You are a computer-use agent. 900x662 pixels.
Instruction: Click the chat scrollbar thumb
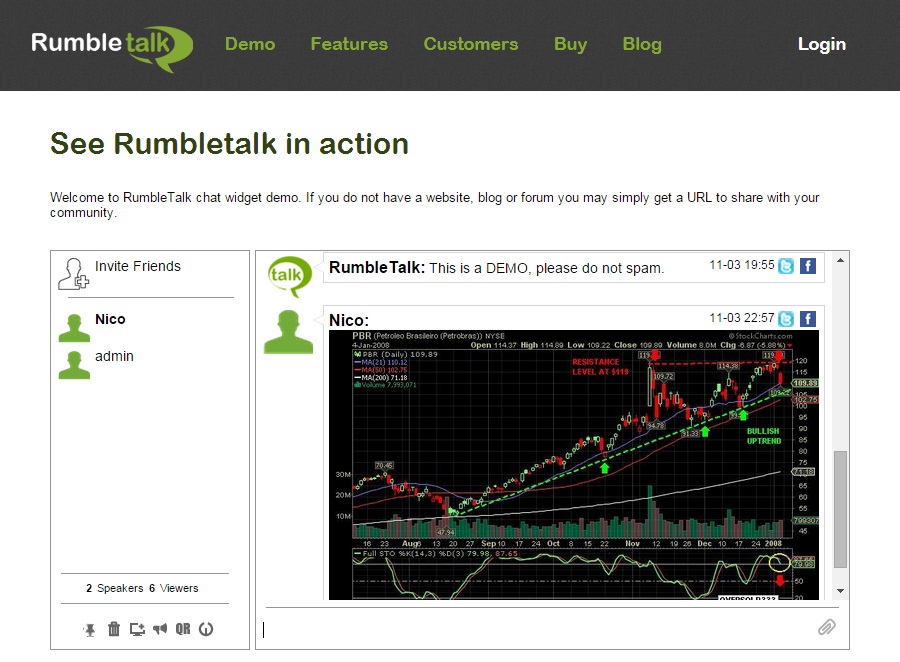coord(840,509)
